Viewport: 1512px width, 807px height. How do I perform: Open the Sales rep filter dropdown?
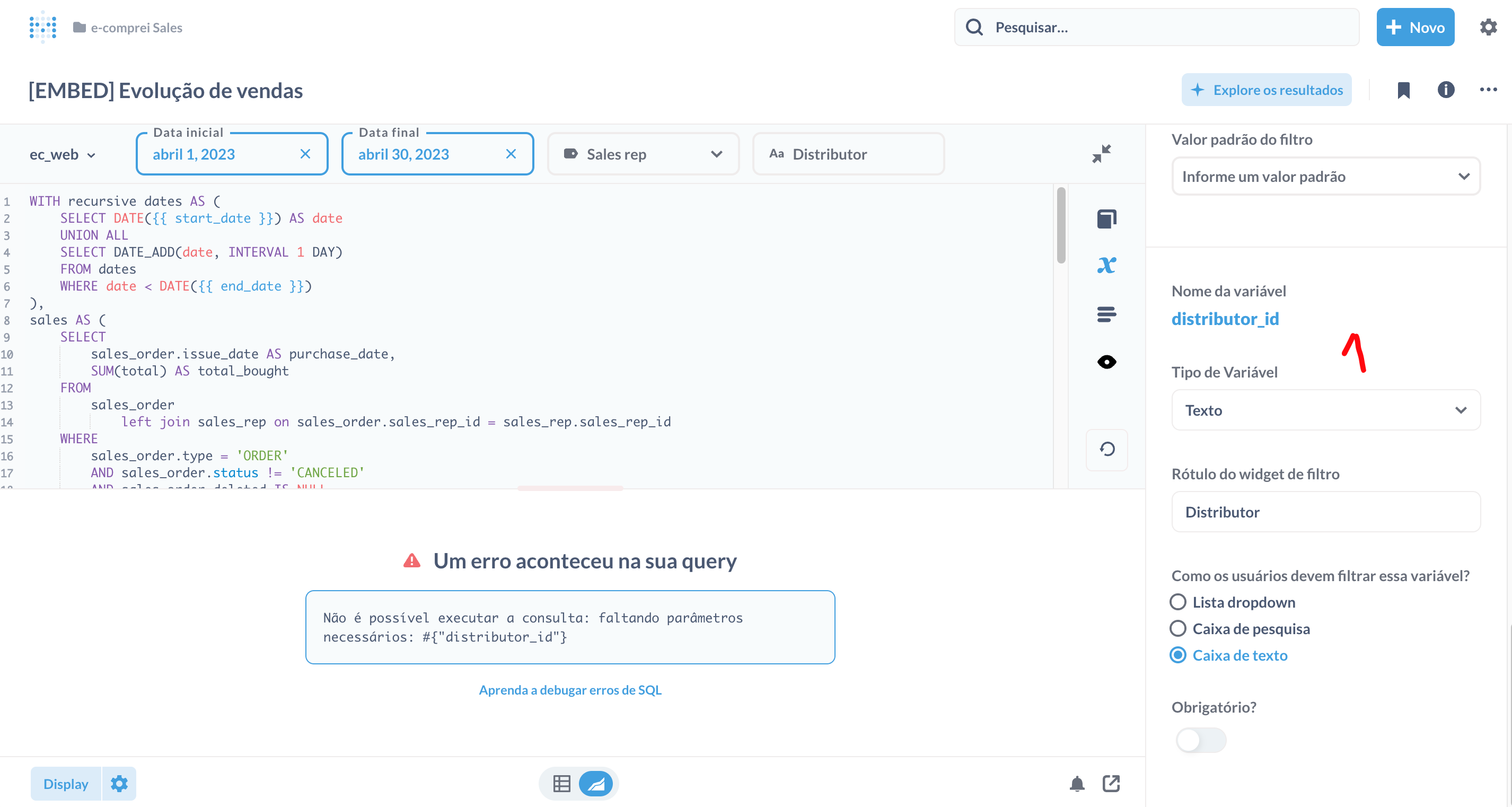[643, 154]
